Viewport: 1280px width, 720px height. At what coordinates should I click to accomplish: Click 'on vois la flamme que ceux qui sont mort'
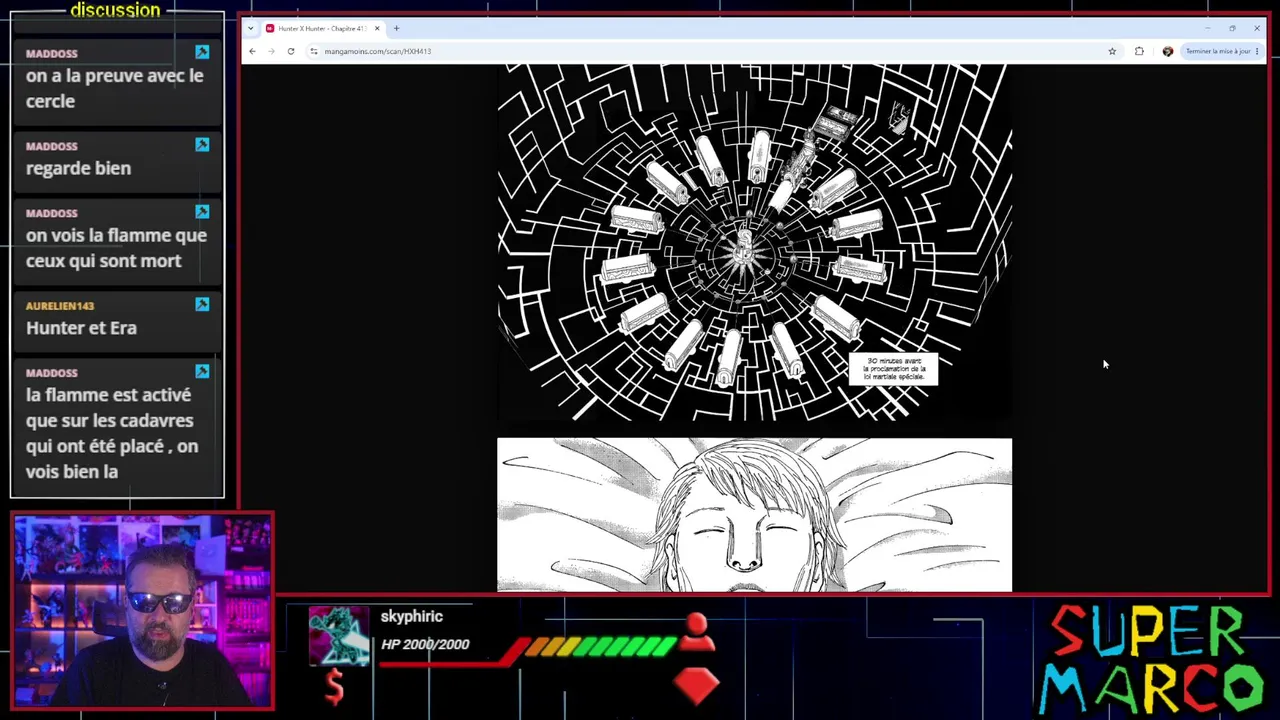pos(116,248)
